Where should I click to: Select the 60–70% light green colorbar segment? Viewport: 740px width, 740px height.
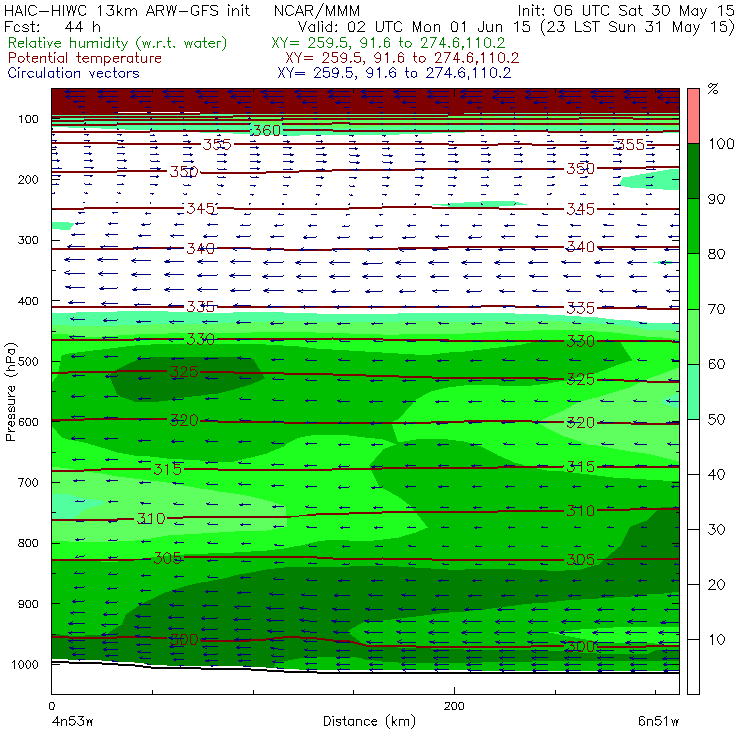point(693,336)
